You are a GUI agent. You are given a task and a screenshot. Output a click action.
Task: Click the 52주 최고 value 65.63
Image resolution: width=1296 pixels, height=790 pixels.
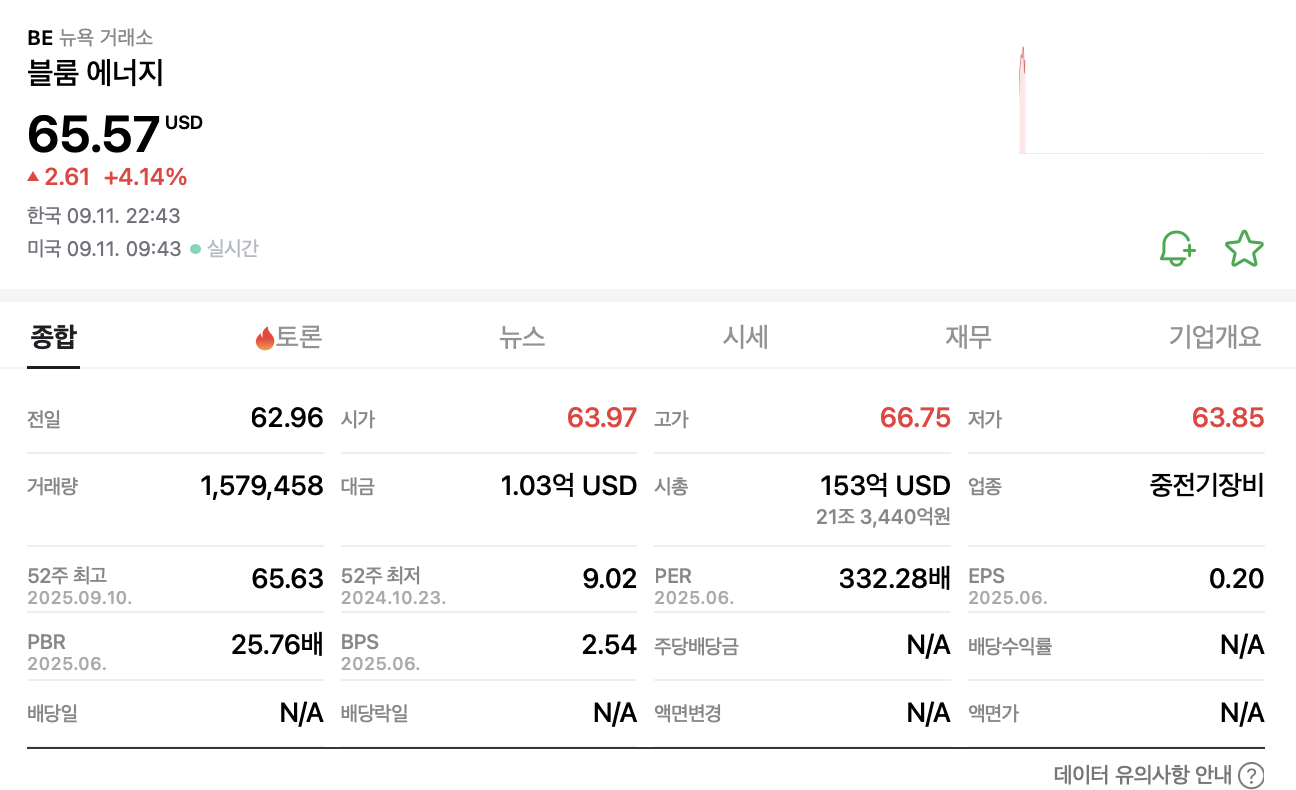click(x=287, y=578)
